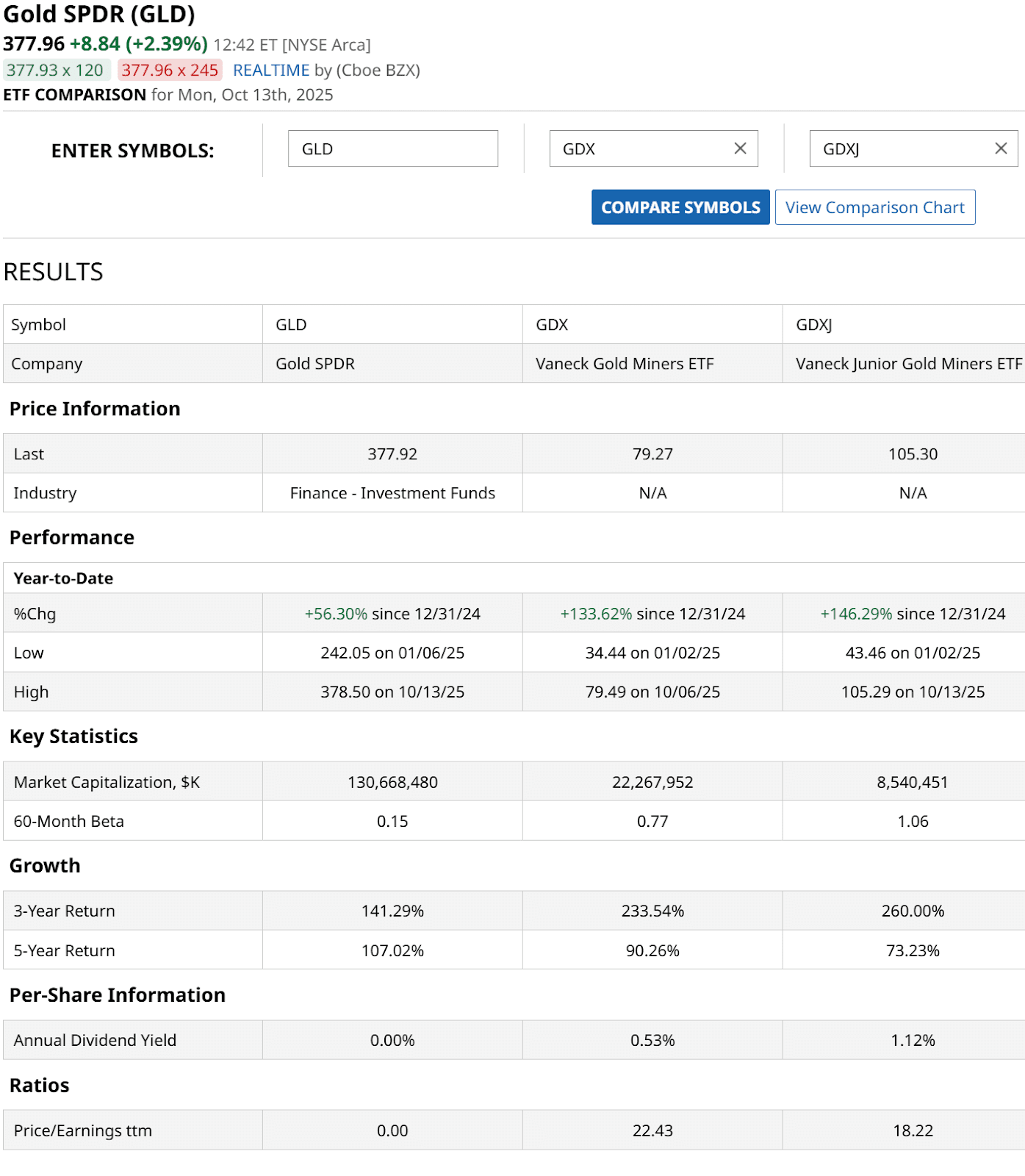Click the Vaneck Gold Miners ETF company name
Image resolution: width=1025 pixels, height=1176 pixels.
click(x=625, y=364)
